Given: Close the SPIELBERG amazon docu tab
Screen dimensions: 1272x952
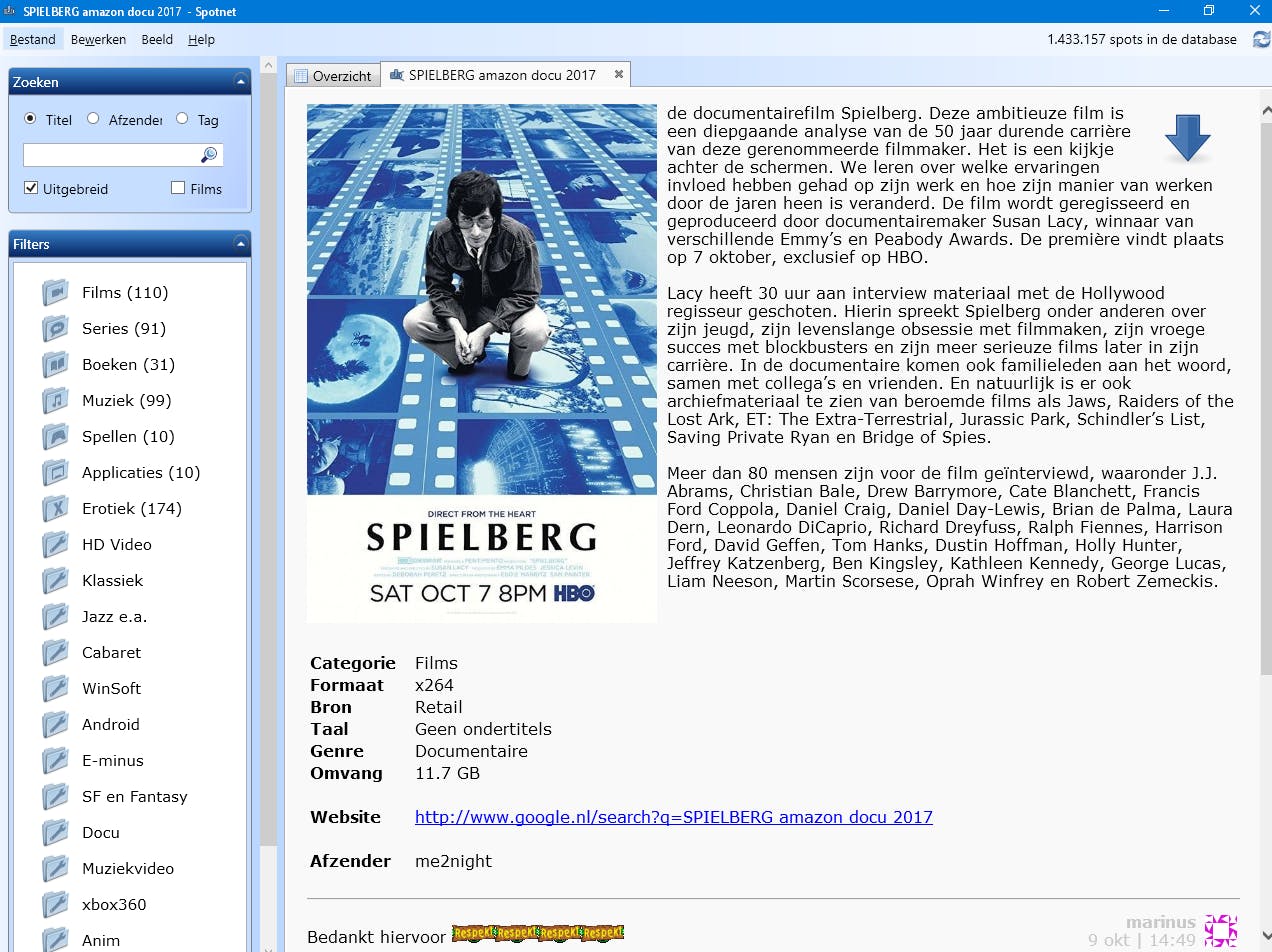Looking at the screenshot, I should [x=618, y=74].
